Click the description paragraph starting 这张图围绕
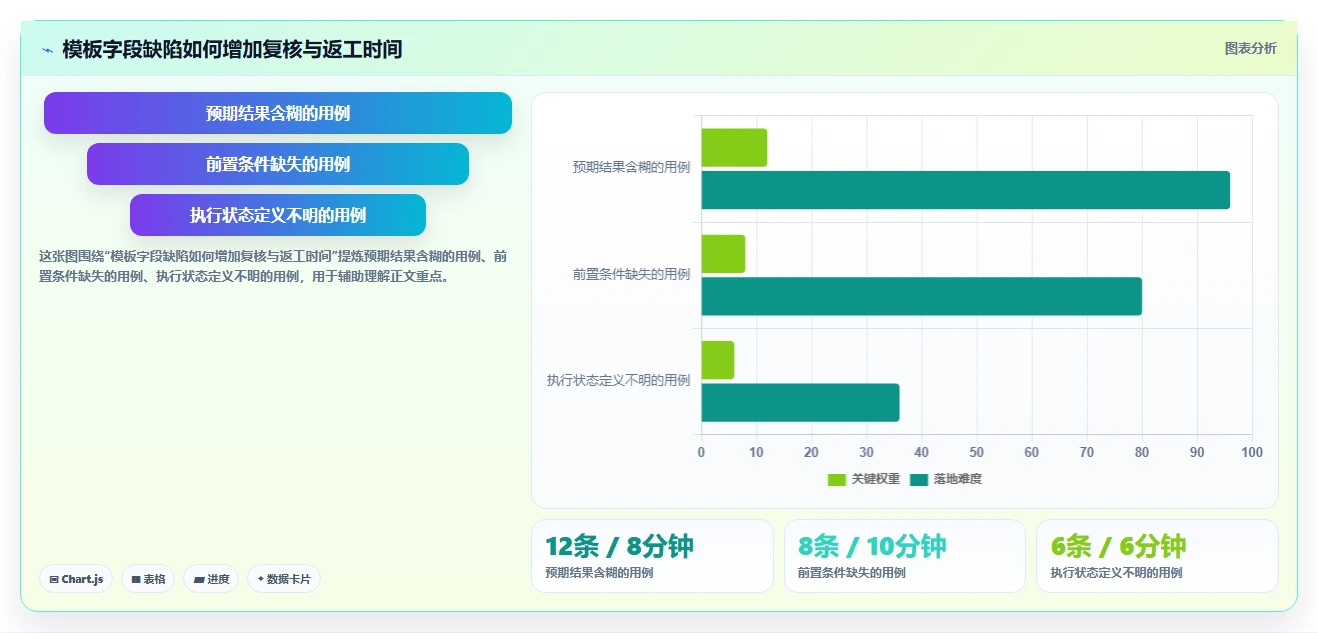Image resolution: width=1318 pixels, height=633 pixels. pyautogui.click(x=272, y=266)
